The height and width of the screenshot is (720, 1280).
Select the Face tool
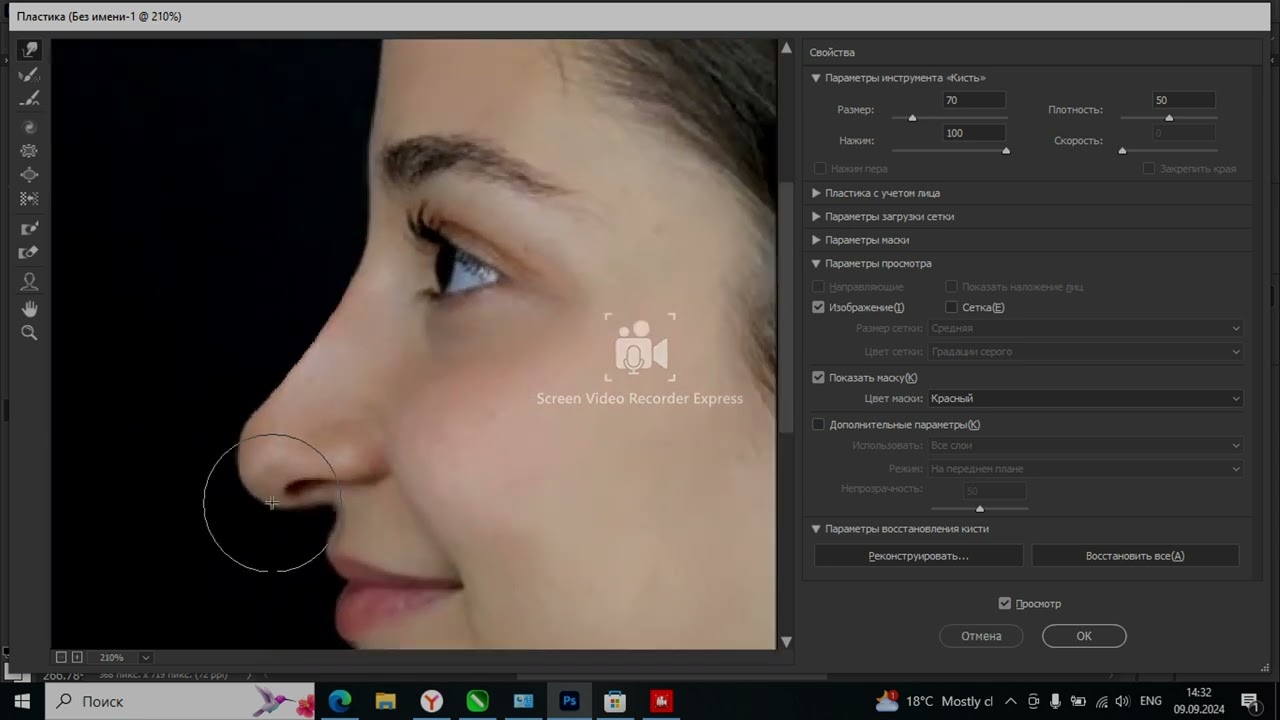coord(29,282)
